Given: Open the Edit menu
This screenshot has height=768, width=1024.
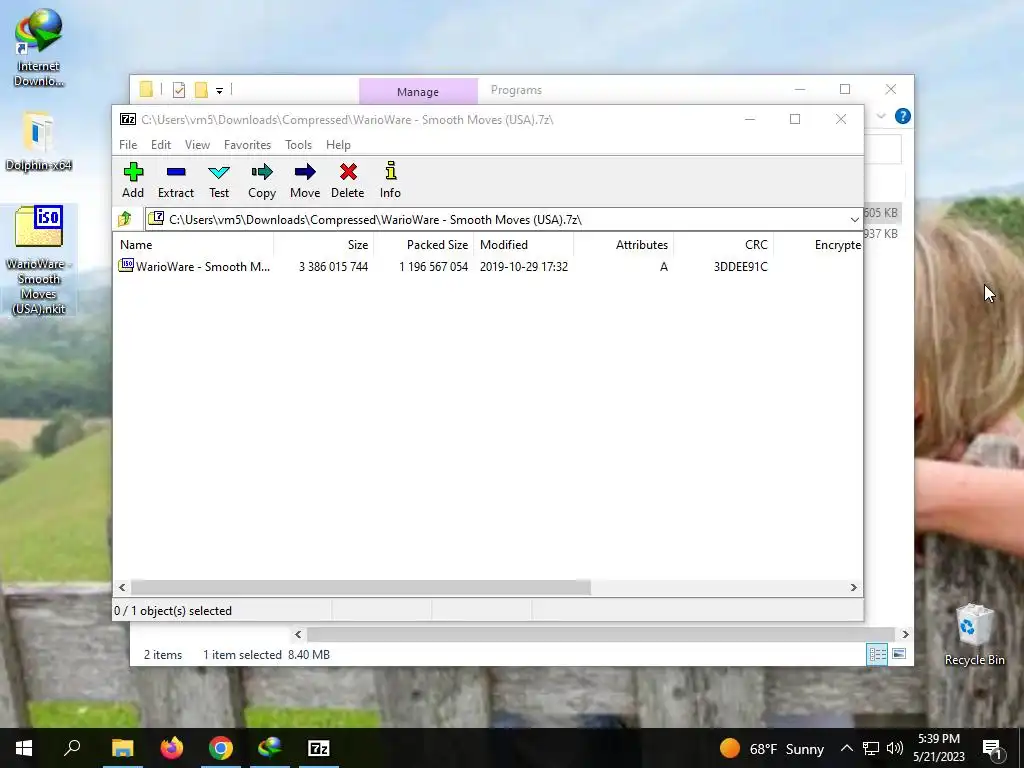Looking at the screenshot, I should pos(161,145).
